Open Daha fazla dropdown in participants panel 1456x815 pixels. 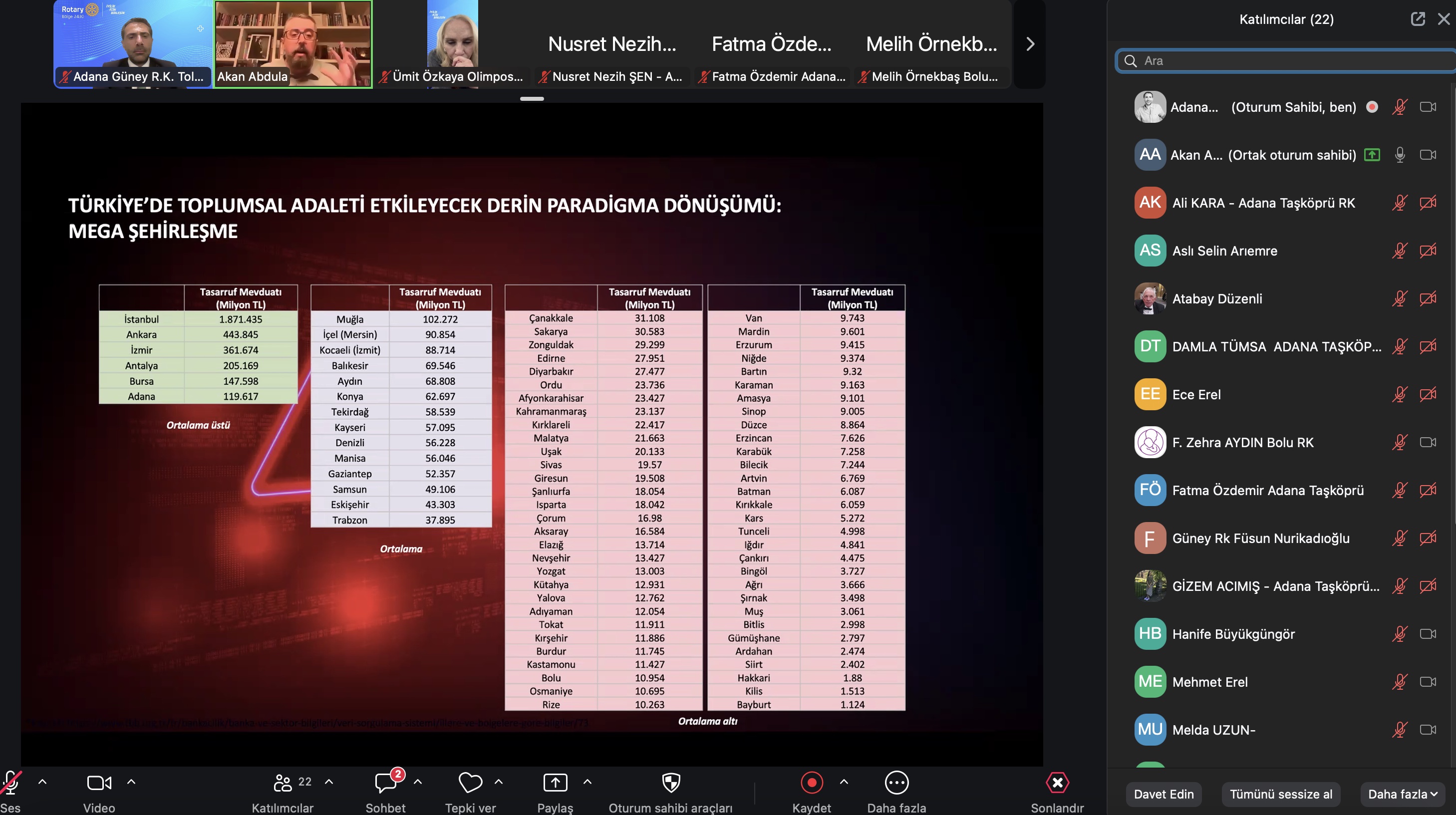point(1402,794)
